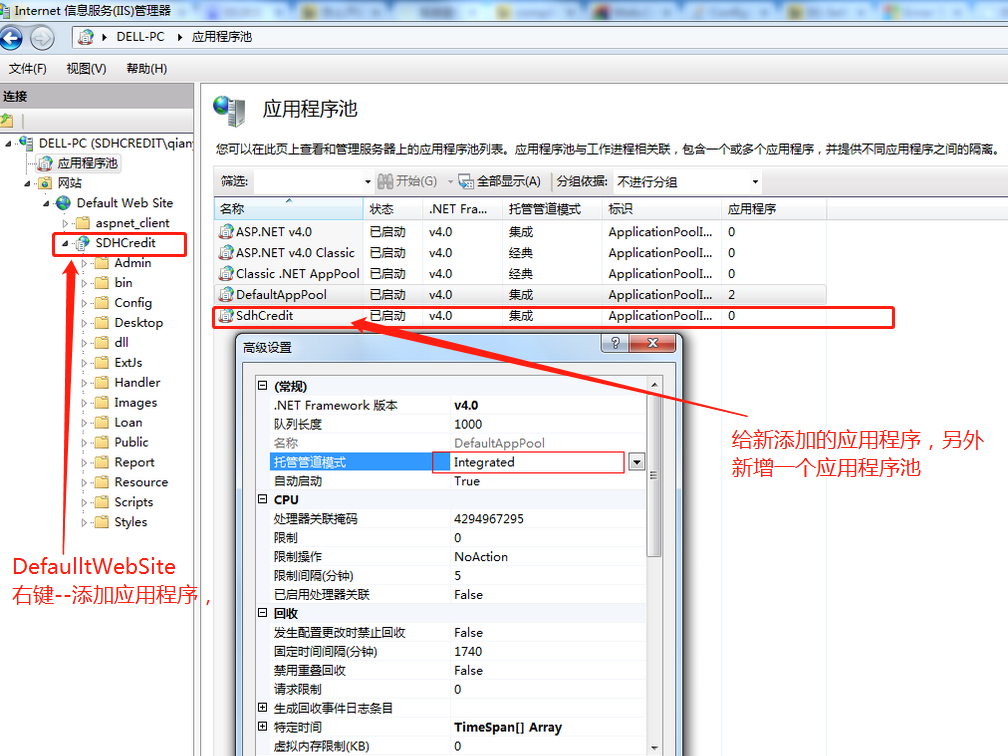Click the 全部显示(A) button
Screen dimensions: 1008x756
pos(500,181)
